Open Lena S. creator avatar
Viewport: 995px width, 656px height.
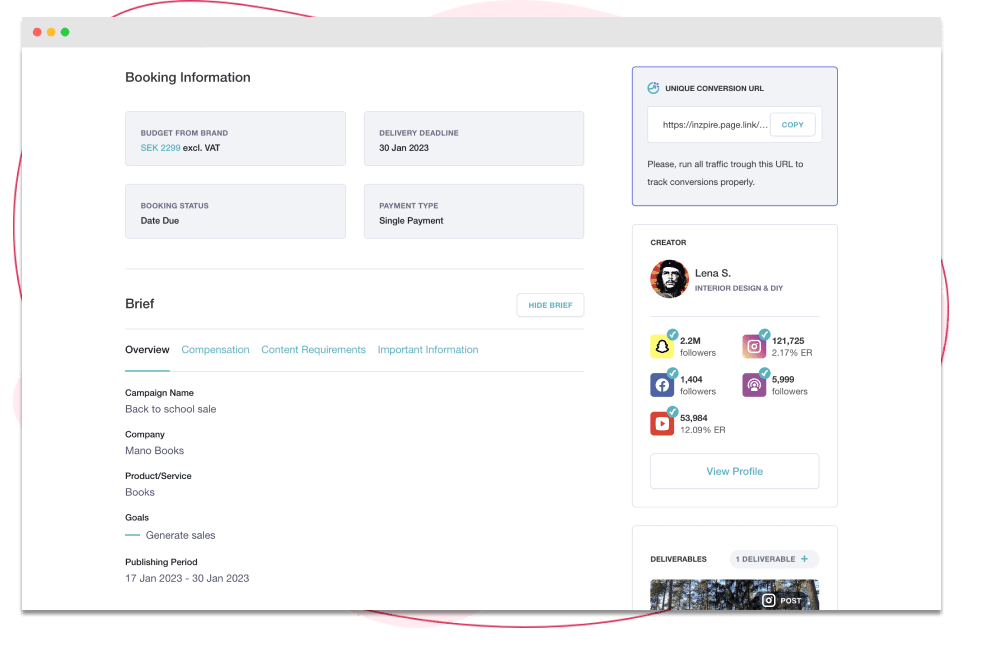click(x=669, y=279)
